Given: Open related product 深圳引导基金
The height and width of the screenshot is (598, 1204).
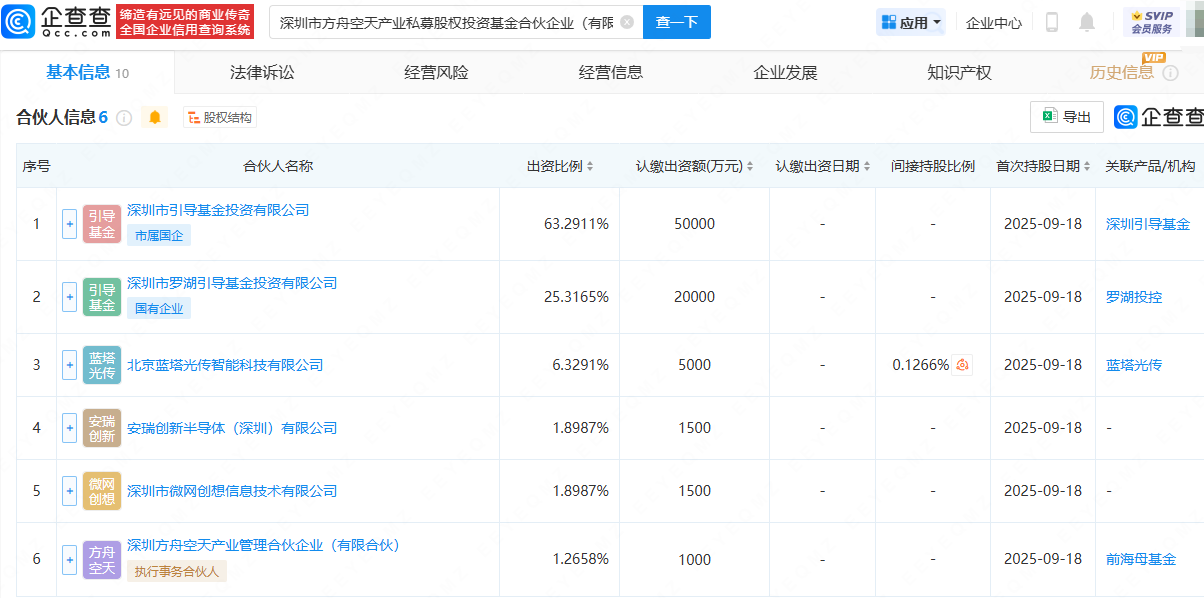Looking at the screenshot, I should pyautogui.click(x=1148, y=224).
